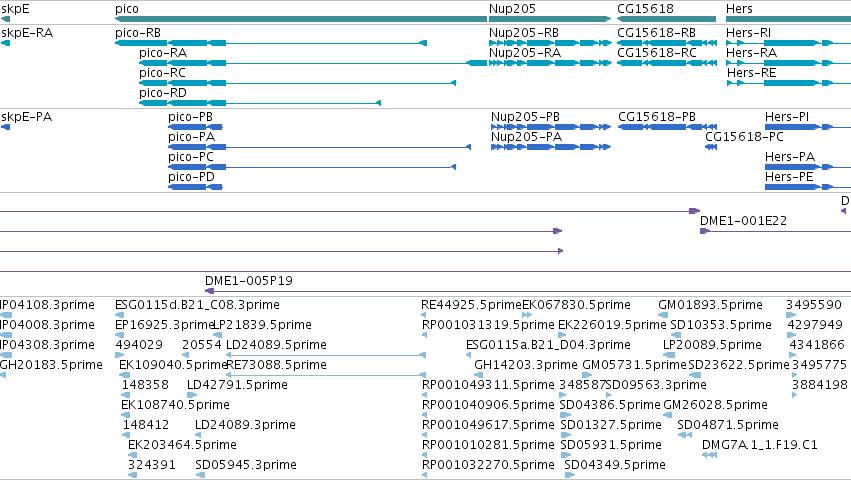Click EST RE73088.5prime
851x480 pixels.
[276, 365]
